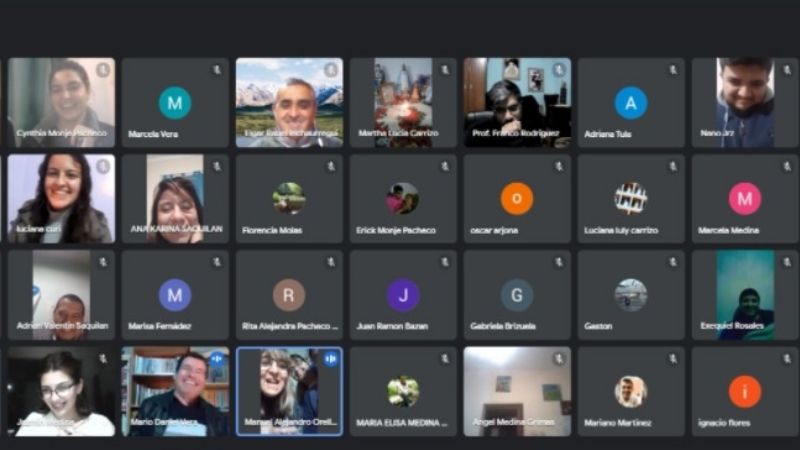Click the speaking indicator on Mario Daniel Vera's tile

217,358
